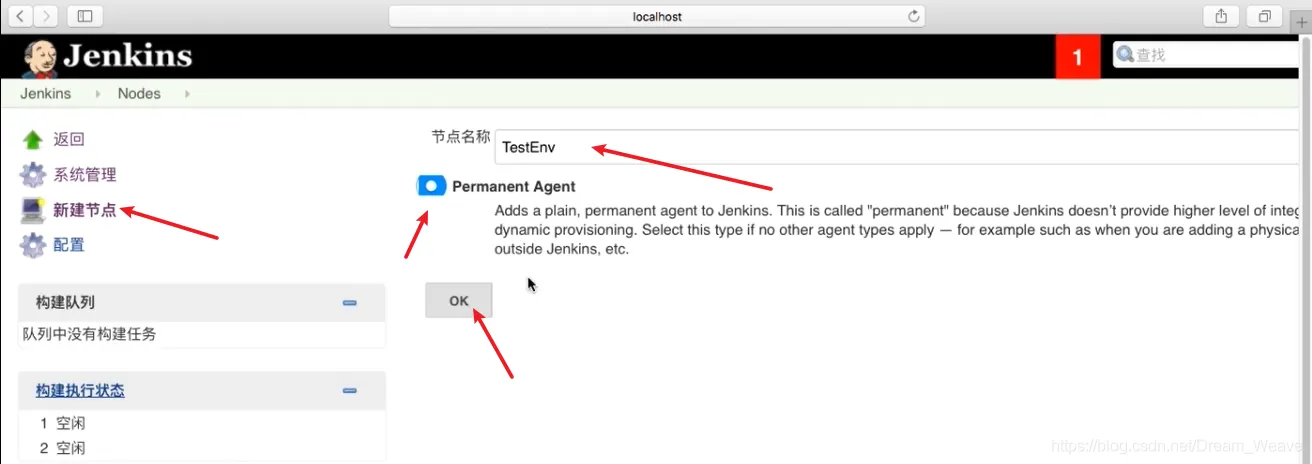Screen dimensions: 1312x464
Task: Collapse the 构建执行状态 panel
Action: (x=350, y=391)
